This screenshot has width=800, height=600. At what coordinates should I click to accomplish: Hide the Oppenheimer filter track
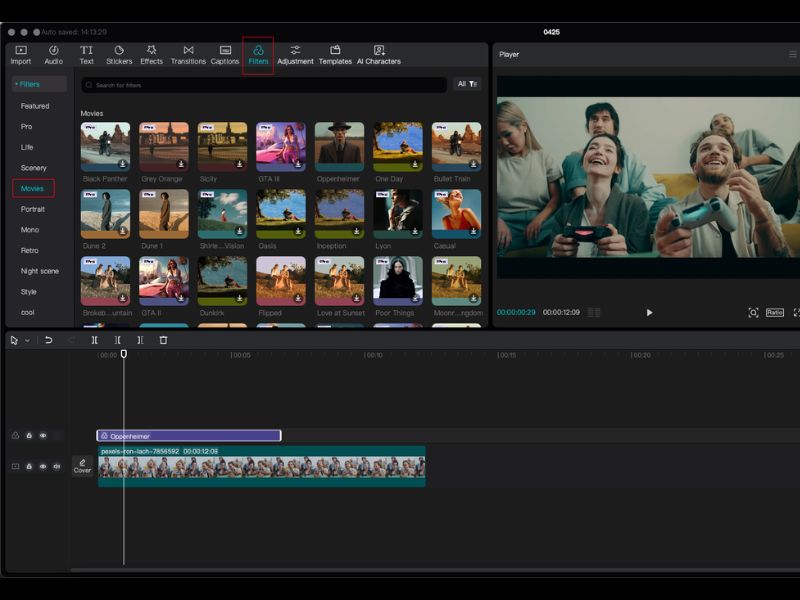(x=43, y=435)
